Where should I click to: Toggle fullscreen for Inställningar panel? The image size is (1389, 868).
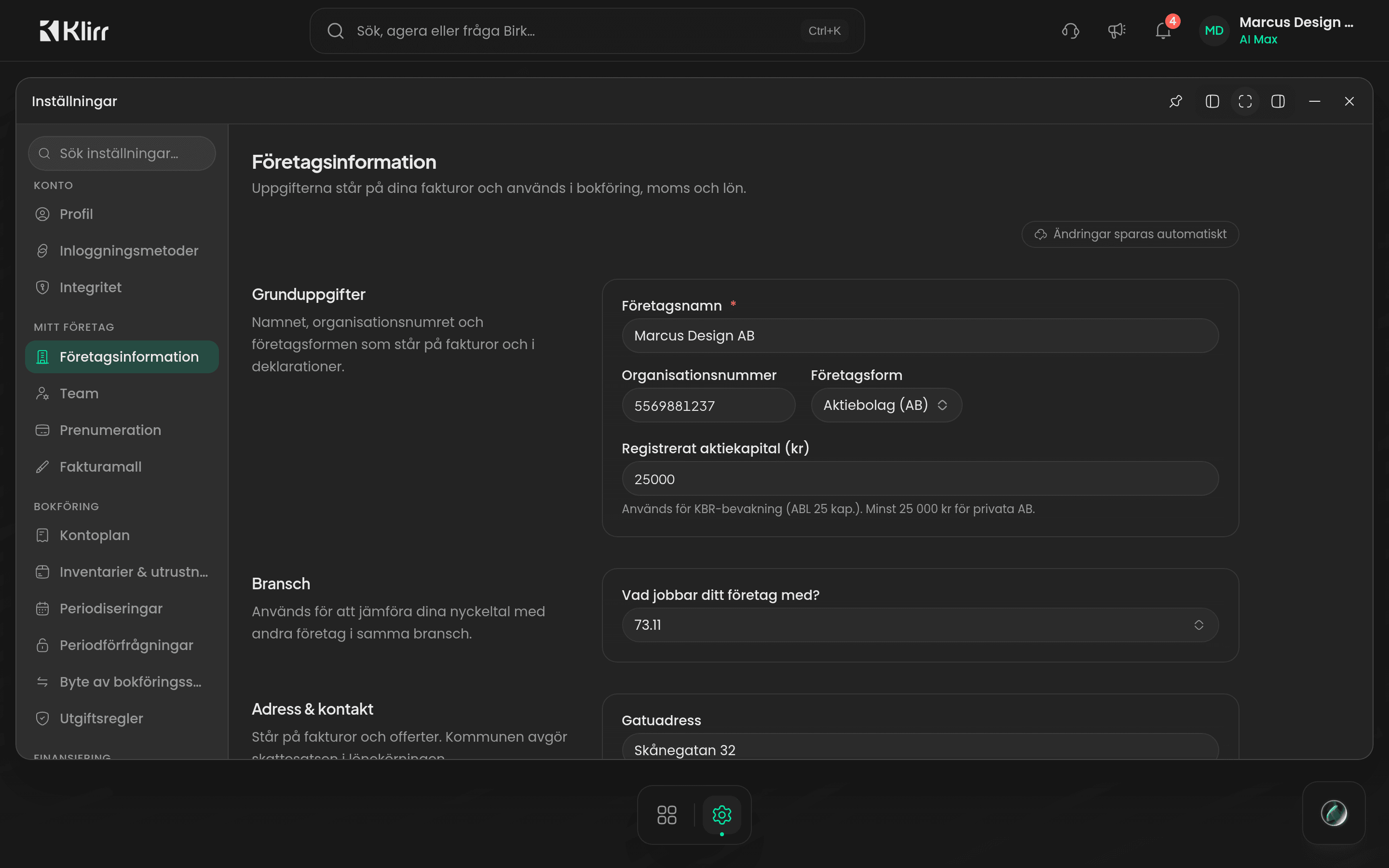(1245, 102)
